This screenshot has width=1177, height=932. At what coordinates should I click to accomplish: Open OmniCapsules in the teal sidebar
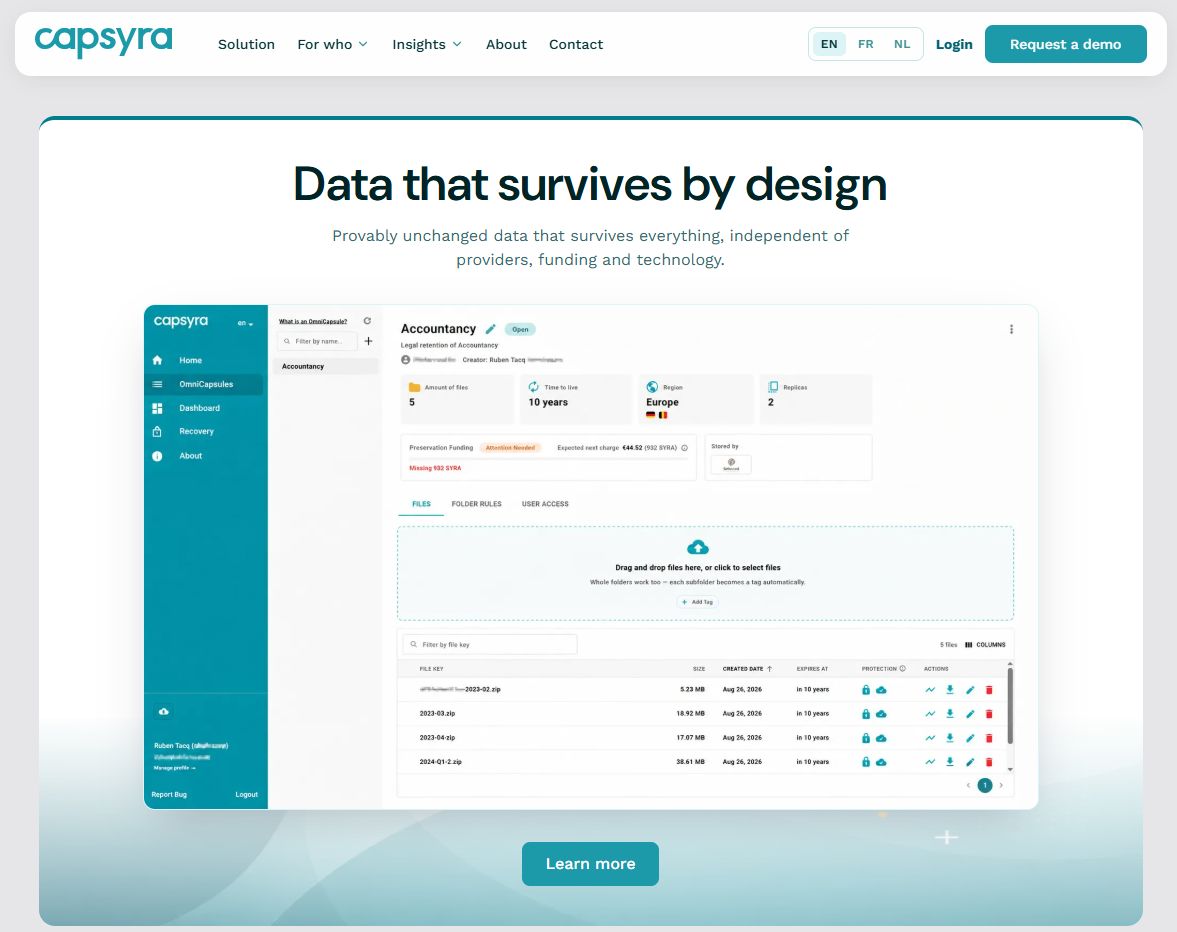[x=203, y=384]
